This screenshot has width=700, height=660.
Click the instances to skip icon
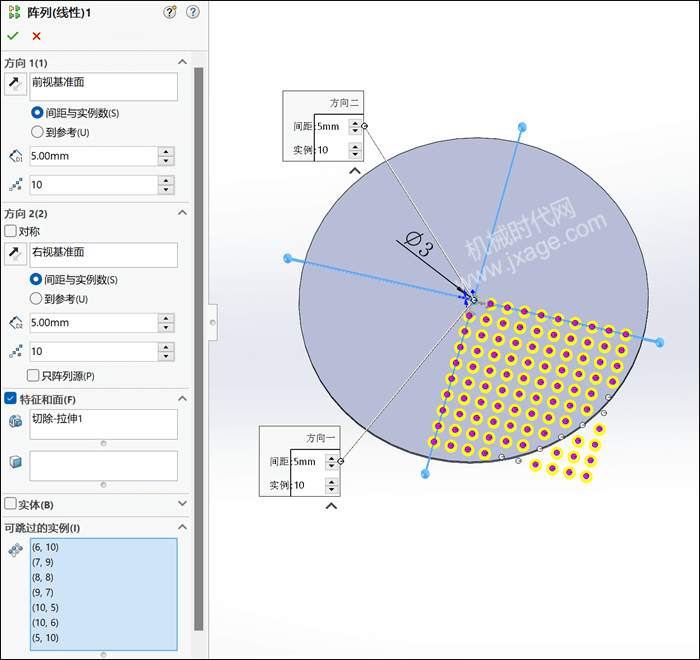[x=16, y=550]
